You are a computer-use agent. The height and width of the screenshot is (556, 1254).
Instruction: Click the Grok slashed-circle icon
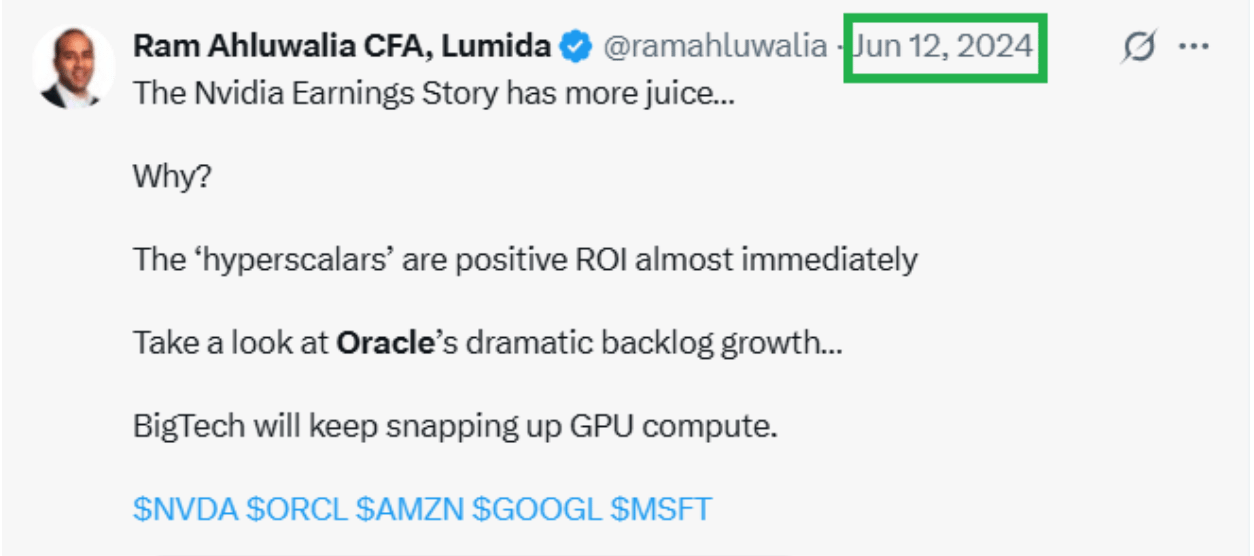pos(1137,47)
